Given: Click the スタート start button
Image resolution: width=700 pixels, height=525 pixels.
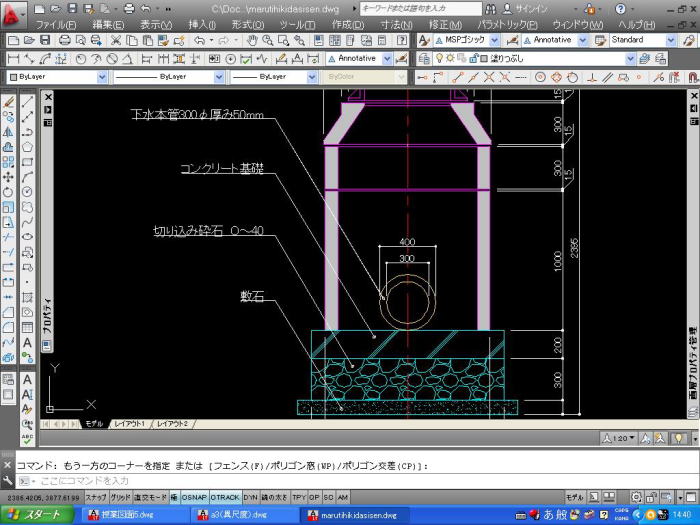Looking at the screenshot, I should coord(37,515).
